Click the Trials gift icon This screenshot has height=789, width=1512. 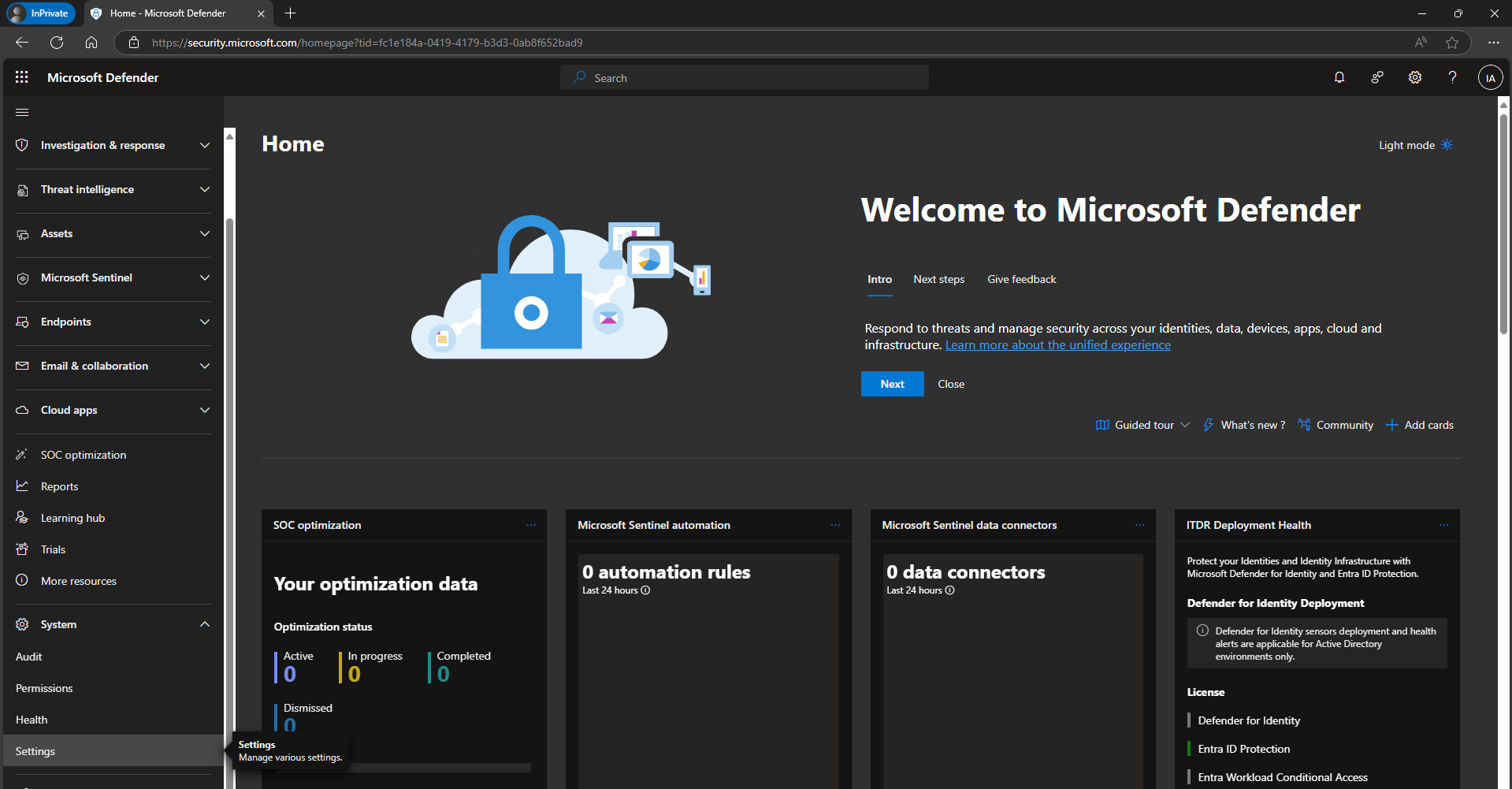pyautogui.click(x=22, y=549)
